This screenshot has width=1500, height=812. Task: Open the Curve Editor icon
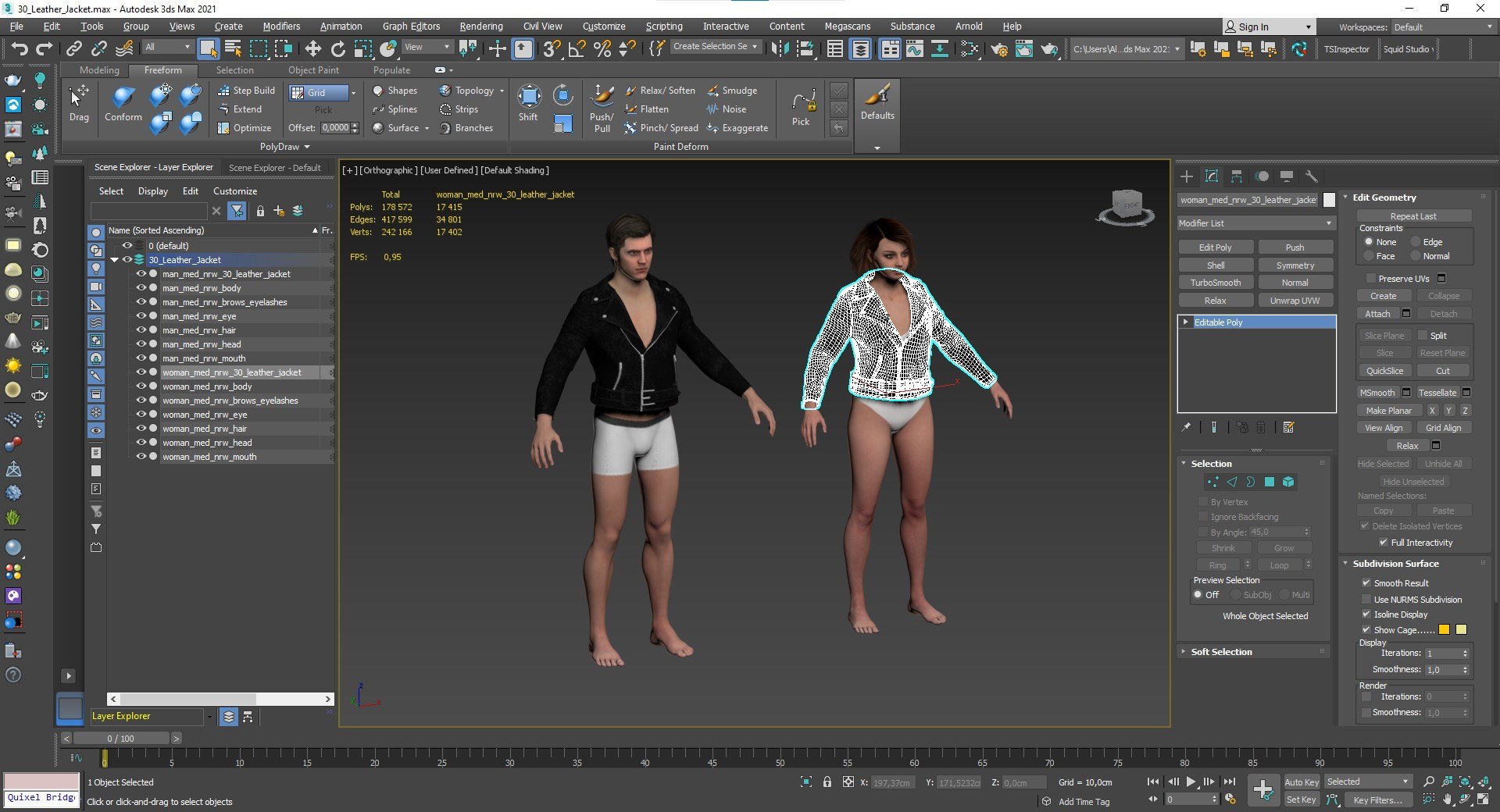914,49
